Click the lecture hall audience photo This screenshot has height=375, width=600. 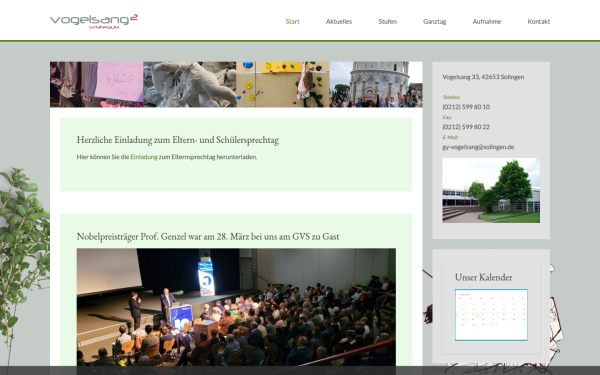pyautogui.click(x=236, y=307)
